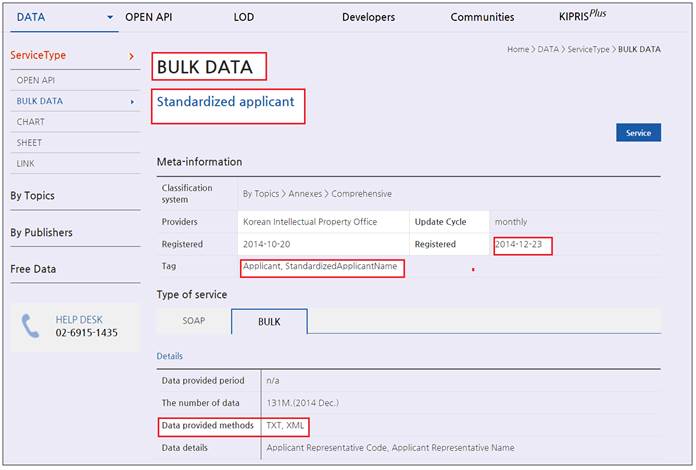
Task: Click the Applicant, StandardizedApplicantName tag text
Action: pyautogui.click(x=320, y=266)
